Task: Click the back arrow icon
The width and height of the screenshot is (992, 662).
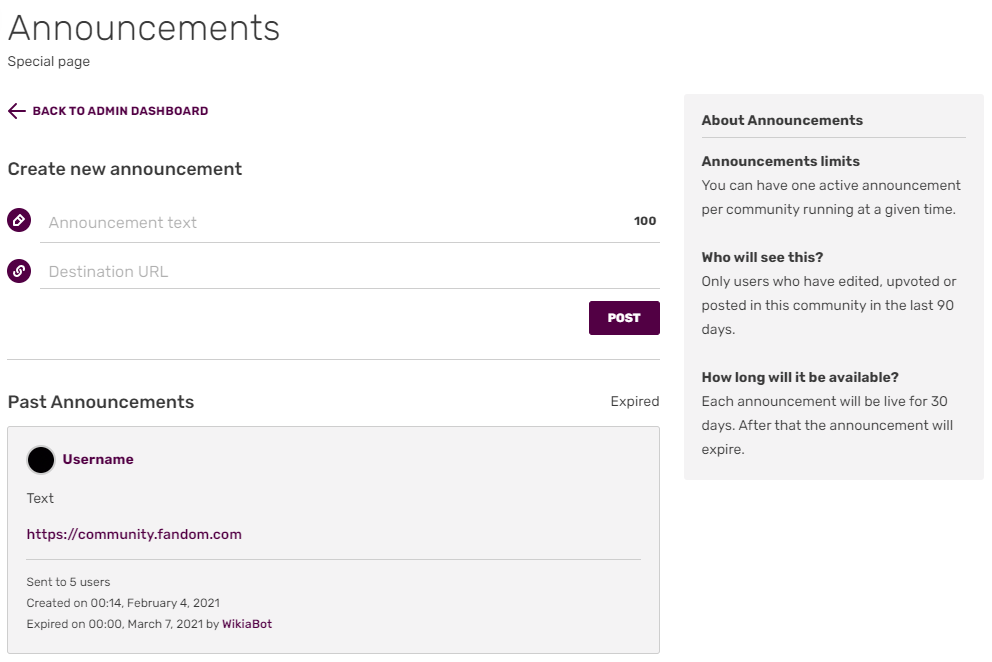Action: click(x=16, y=111)
